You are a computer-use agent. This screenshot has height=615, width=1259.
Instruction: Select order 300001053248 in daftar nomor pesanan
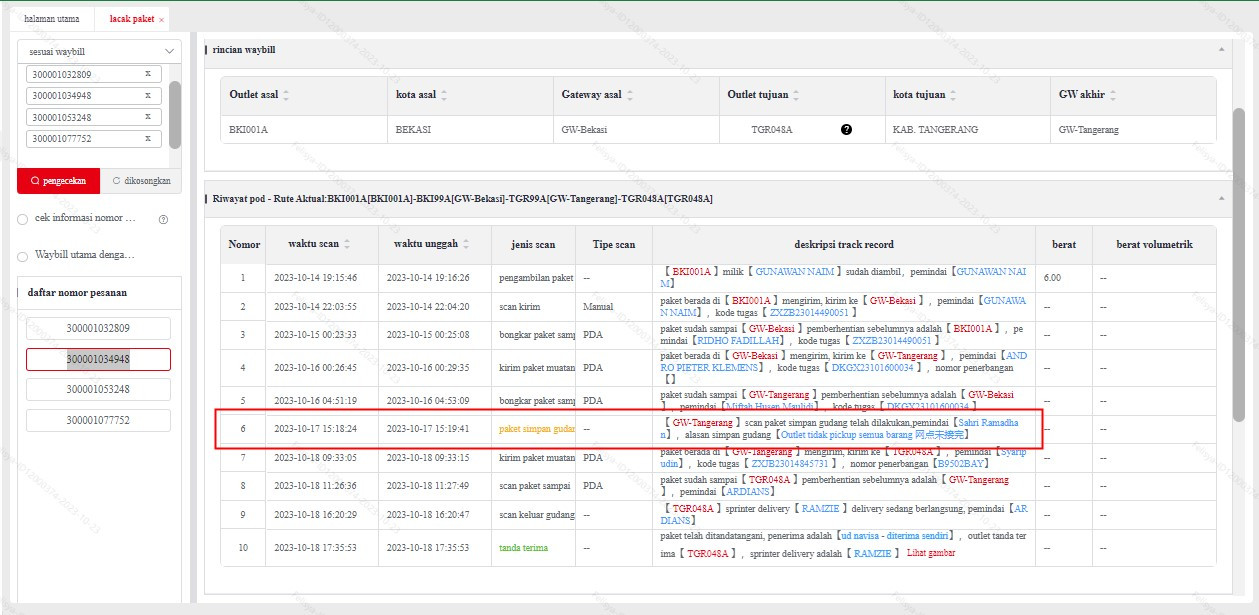(98, 390)
